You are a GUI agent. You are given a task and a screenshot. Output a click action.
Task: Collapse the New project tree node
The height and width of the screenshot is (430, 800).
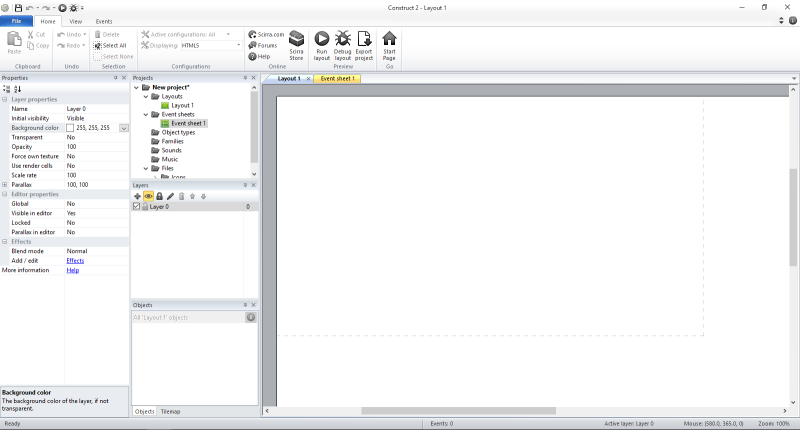tap(136, 88)
